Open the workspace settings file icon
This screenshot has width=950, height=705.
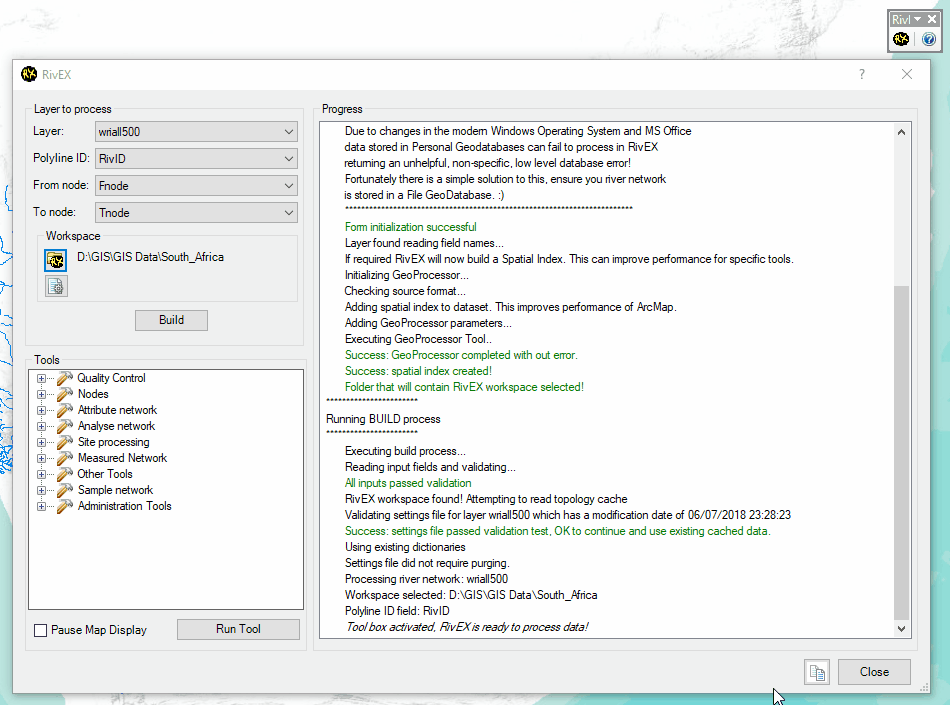(56, 286)
